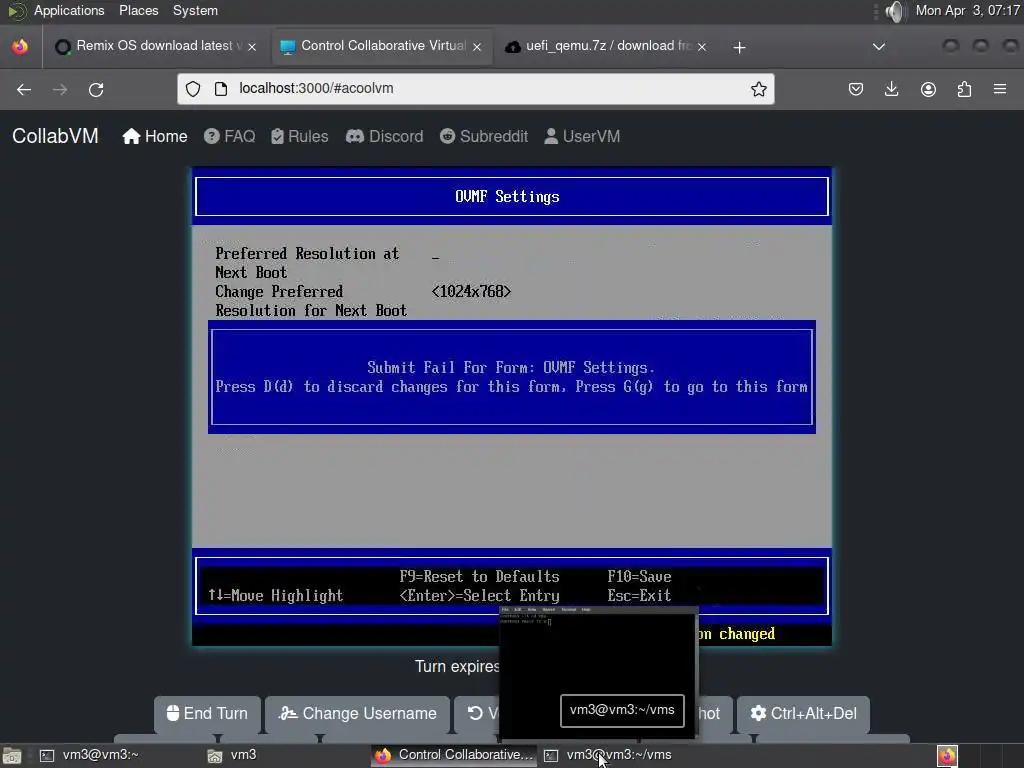This screenshot has height=768, width=1024.
Task: Open the Pocket save icon
Action: pos(856,89)
